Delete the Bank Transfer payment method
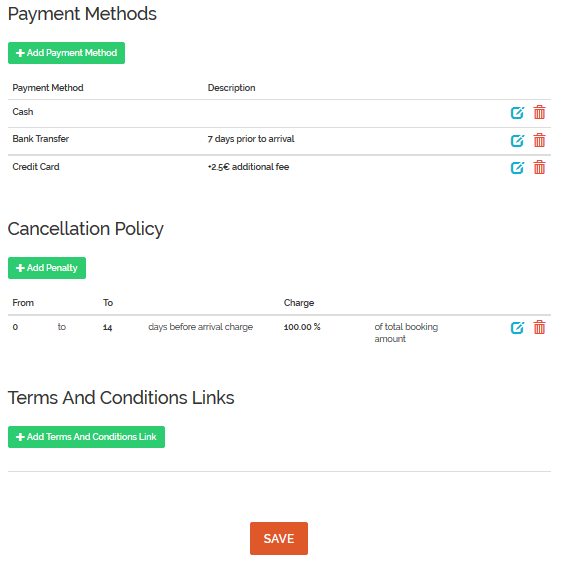This screenshot has height=571, width=571. click(539, 140)
